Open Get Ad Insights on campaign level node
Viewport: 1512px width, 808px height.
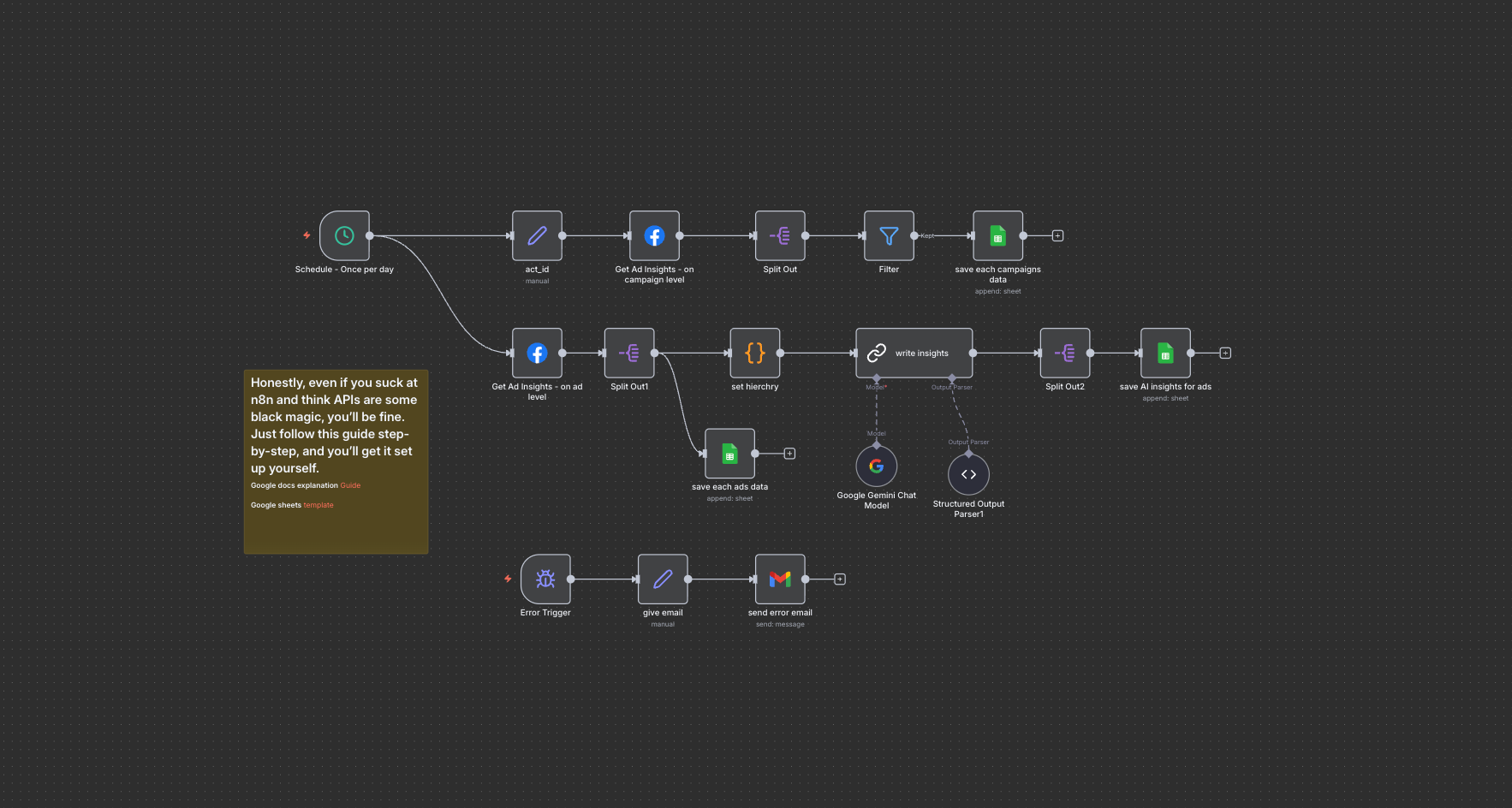click(654, 235)
